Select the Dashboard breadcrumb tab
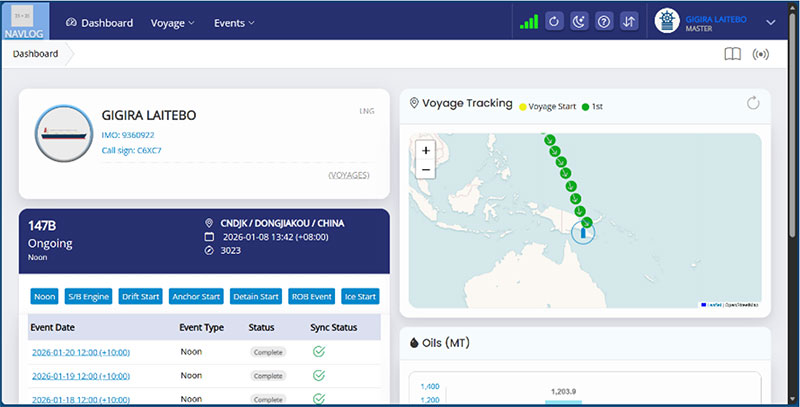The height and width of the screenshot is (407, 800). point(36,54)
